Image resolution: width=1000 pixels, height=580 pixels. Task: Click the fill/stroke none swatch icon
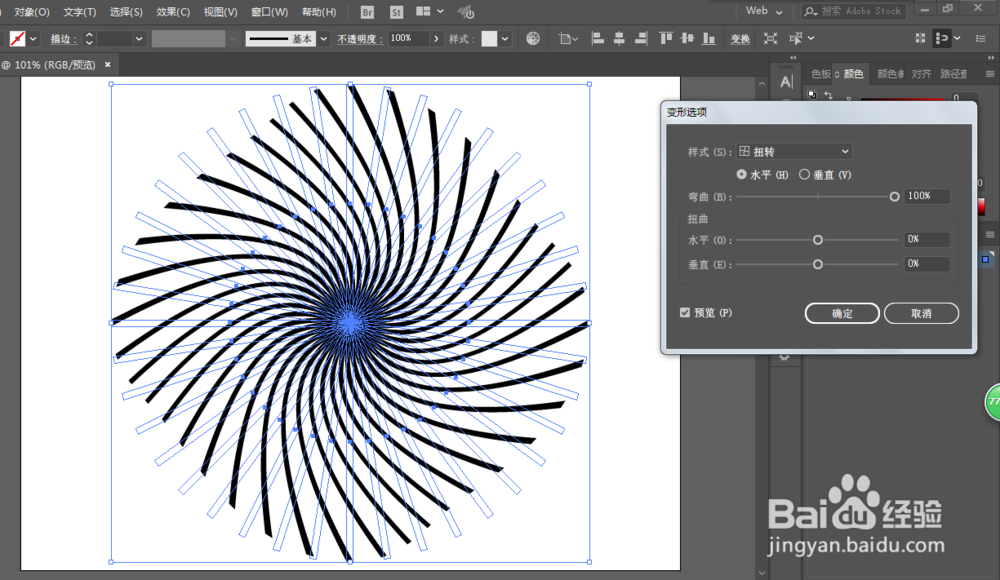click(x=17, y=39)
